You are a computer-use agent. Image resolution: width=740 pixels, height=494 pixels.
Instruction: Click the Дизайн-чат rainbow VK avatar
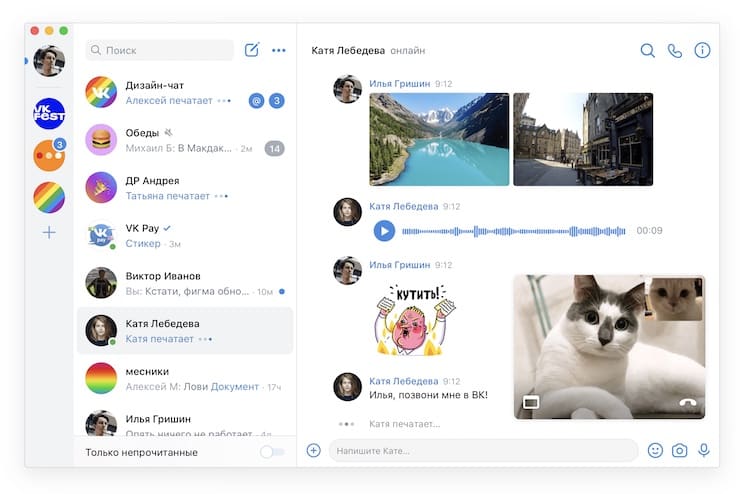click(x=101, y=92)
